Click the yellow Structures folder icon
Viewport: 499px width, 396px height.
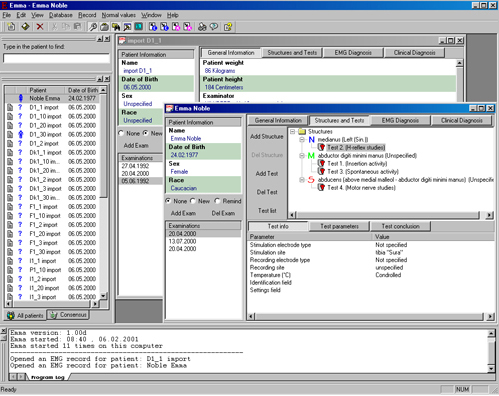tap(302, 131)
